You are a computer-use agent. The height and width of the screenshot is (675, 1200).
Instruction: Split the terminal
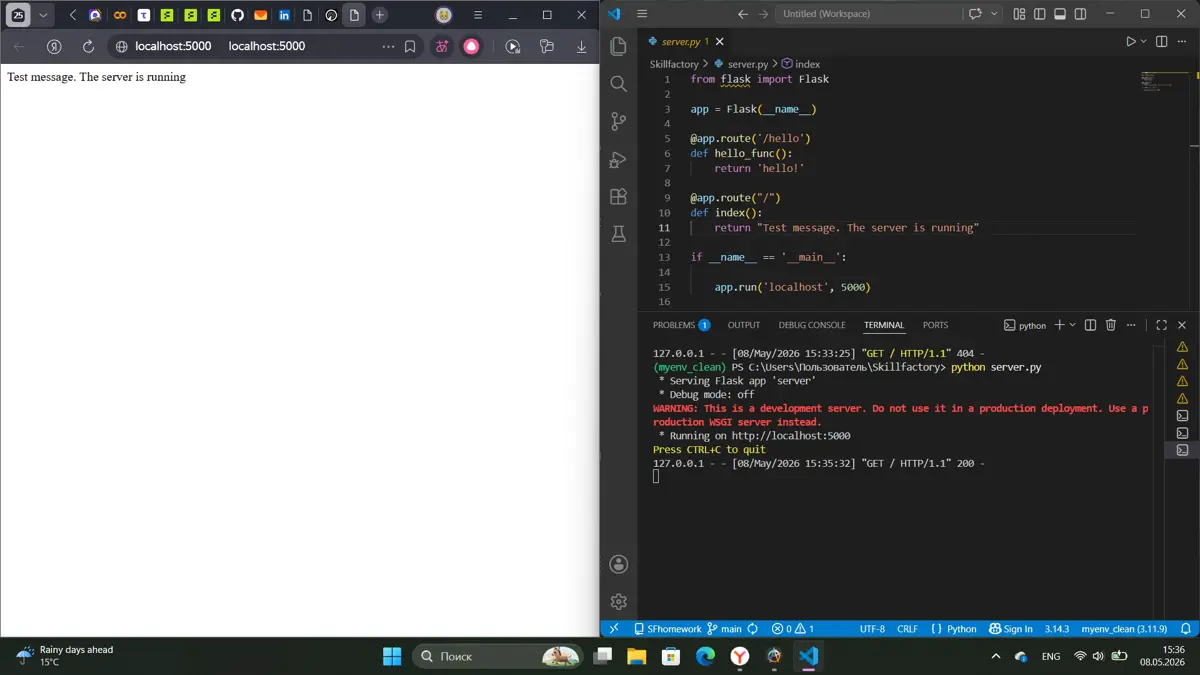click(1090, 325)
